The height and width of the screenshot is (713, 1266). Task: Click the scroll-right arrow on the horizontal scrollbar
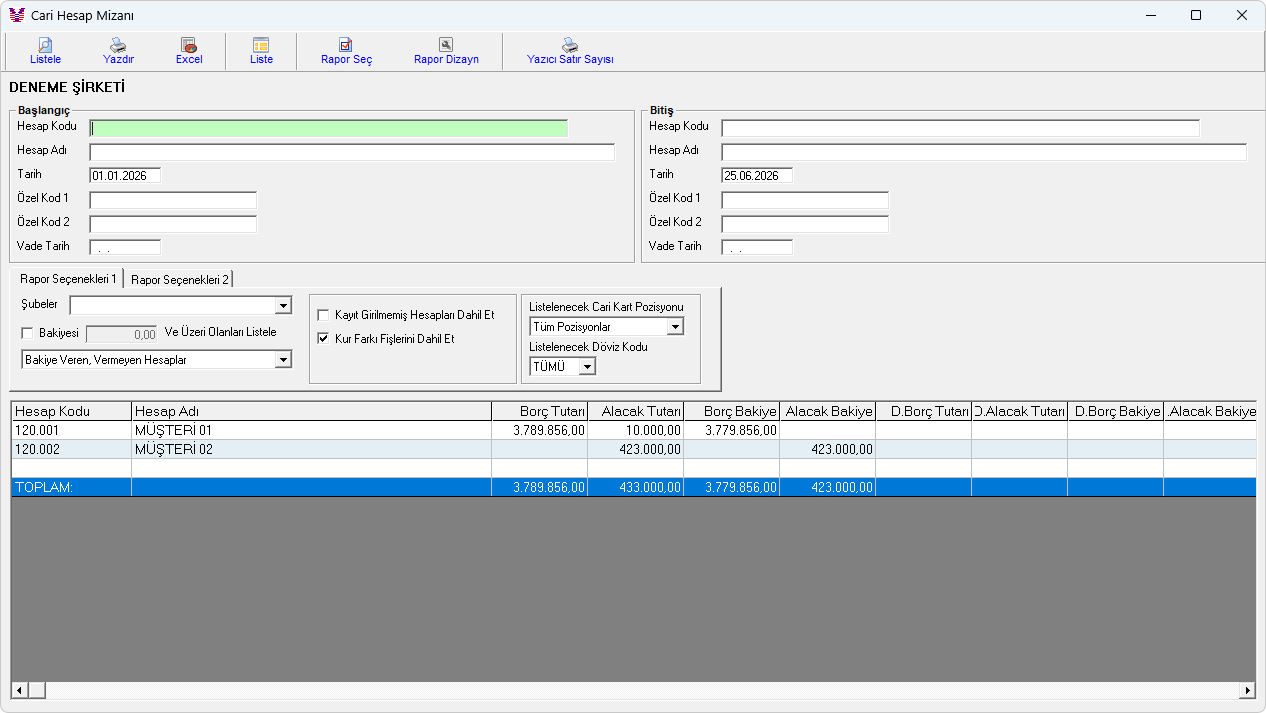click(x=1246, y=690)
